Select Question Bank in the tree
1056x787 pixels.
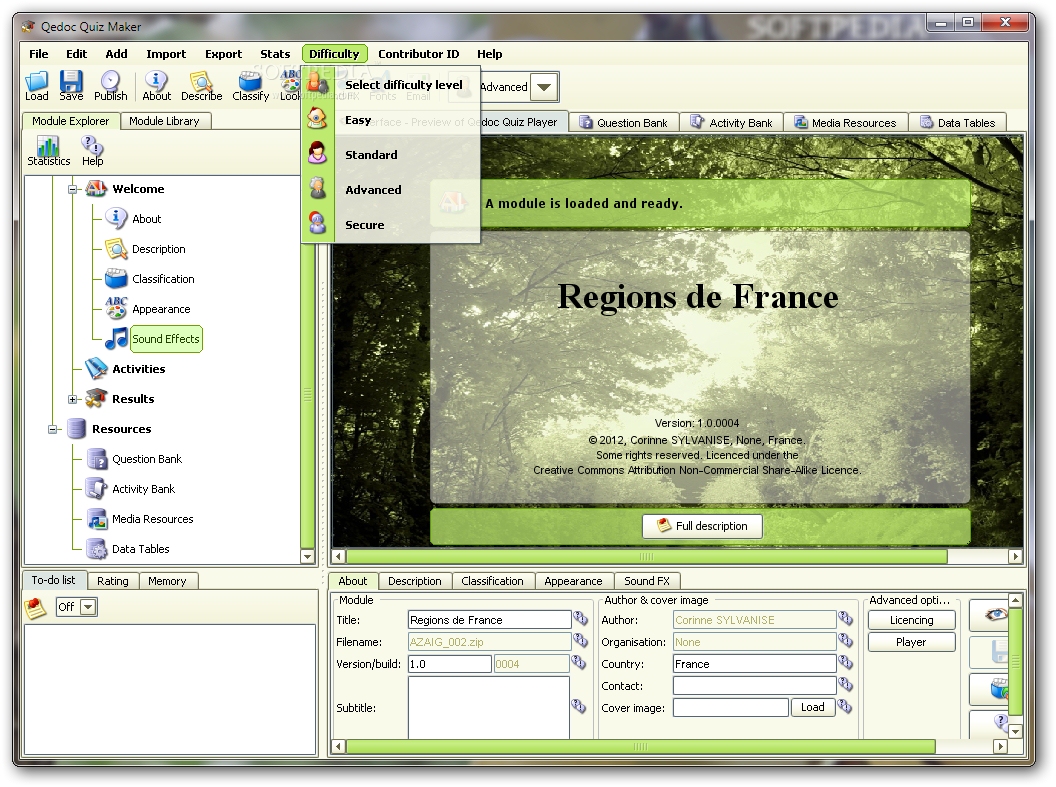pyautogui.click(x=147, y=459)
